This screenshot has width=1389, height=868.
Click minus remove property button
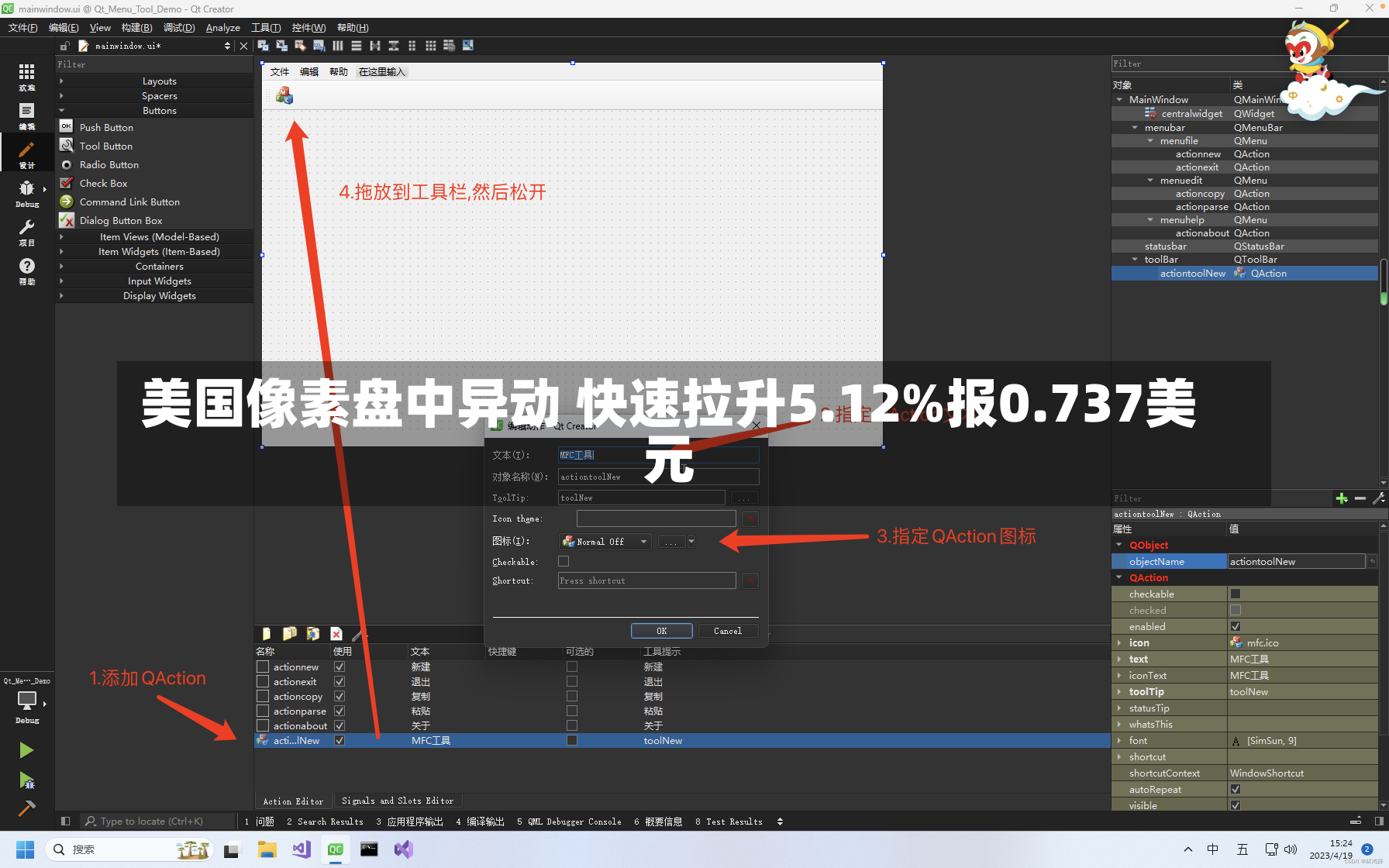1360,498
